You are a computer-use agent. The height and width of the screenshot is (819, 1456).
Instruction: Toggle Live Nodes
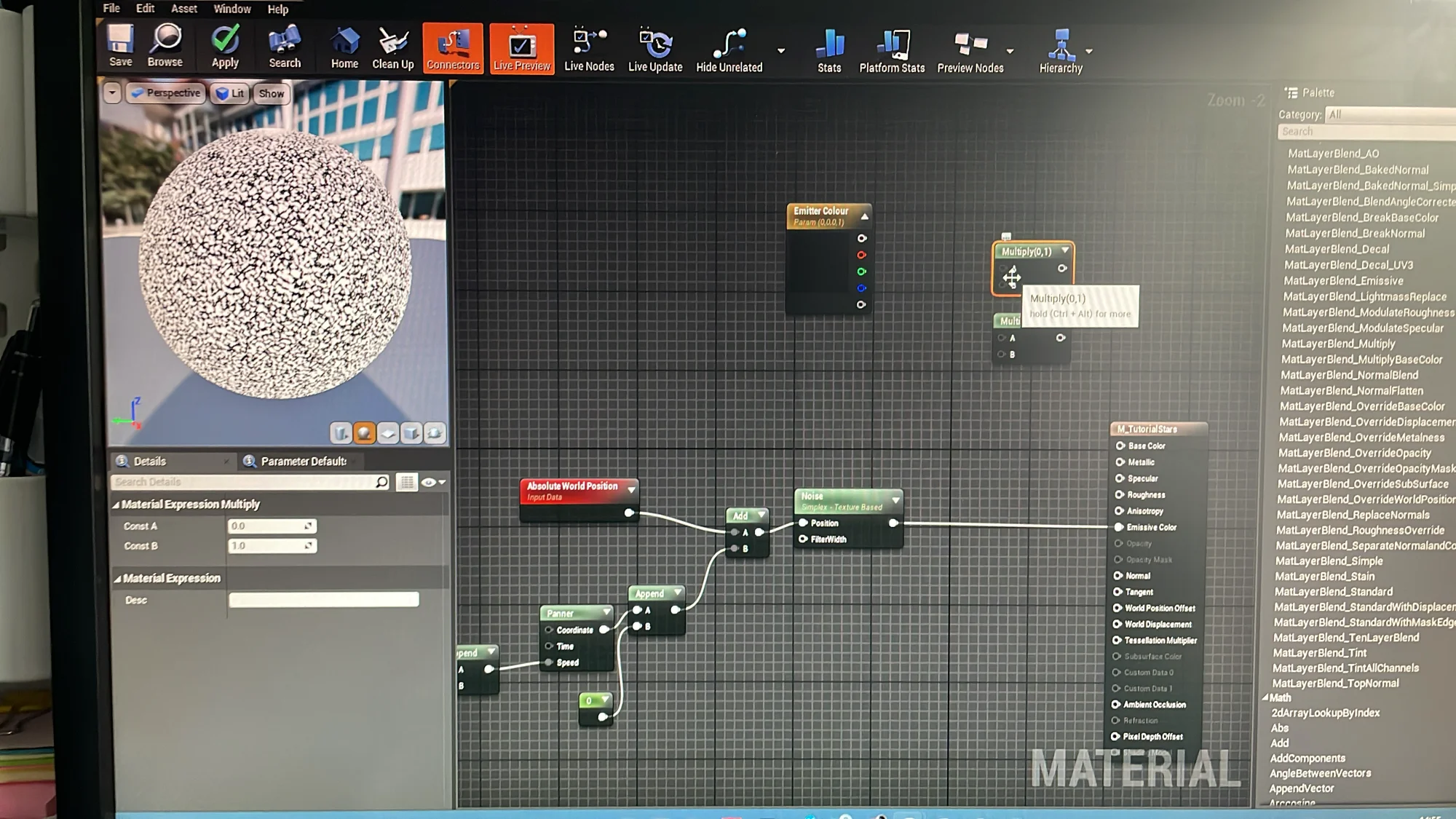click(589, 50)
